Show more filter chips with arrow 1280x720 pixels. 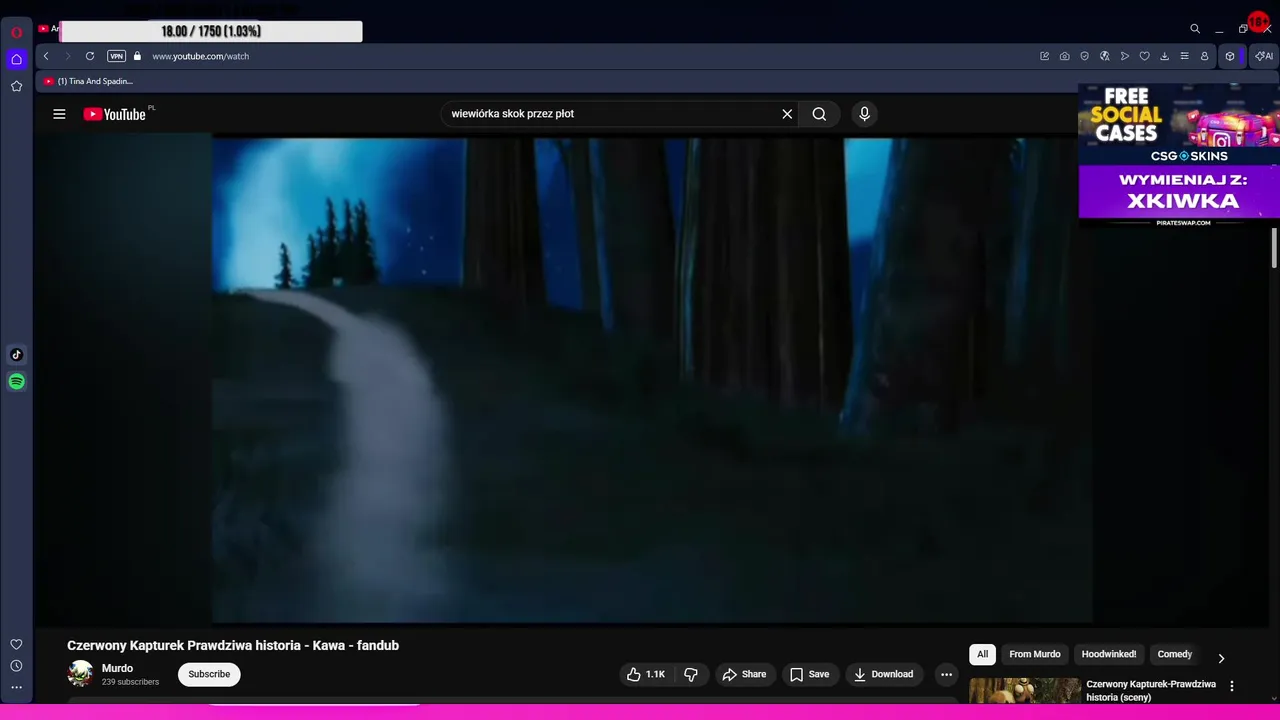[x=1221, y=658]
